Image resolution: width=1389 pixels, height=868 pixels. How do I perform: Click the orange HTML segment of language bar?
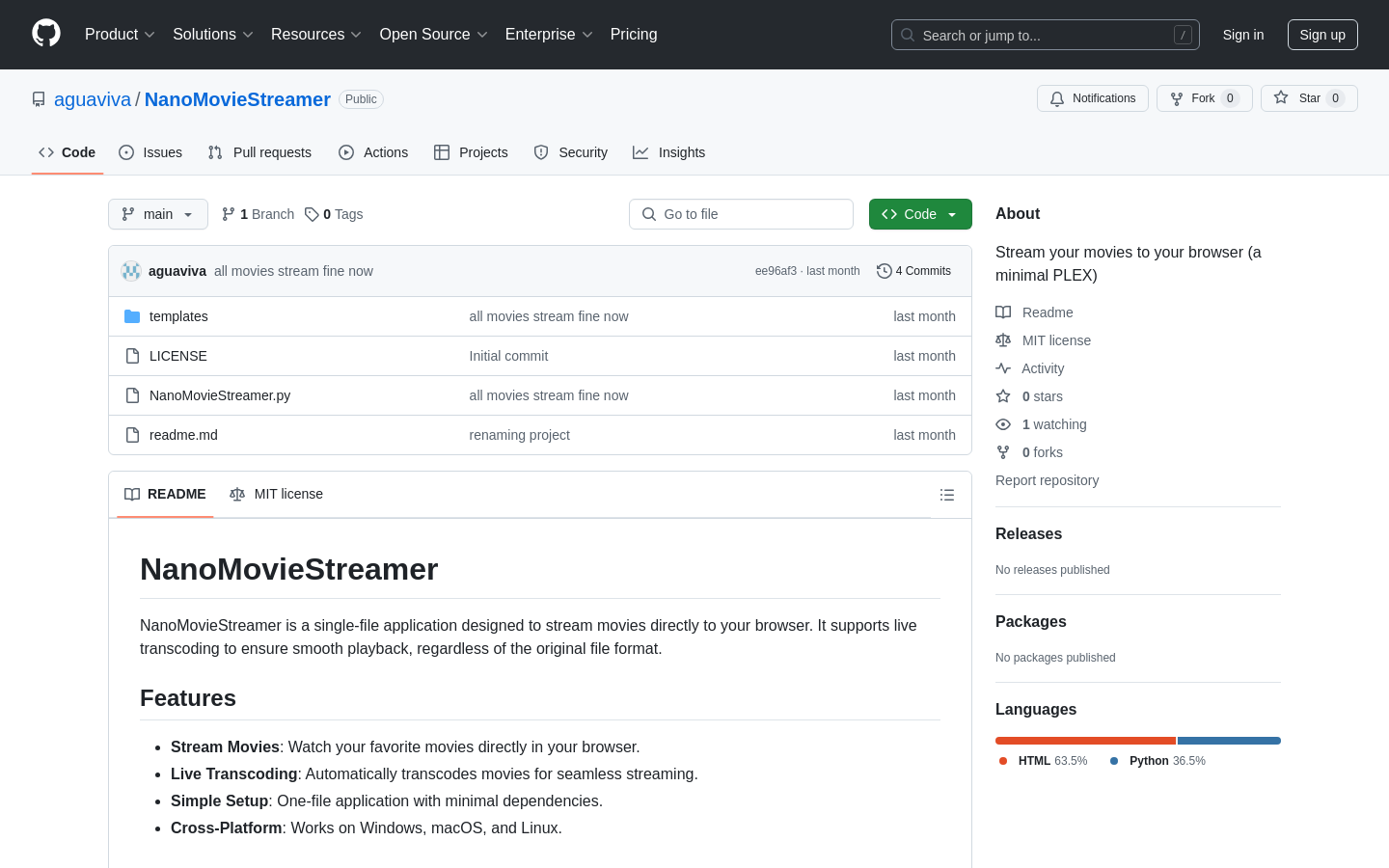[x=1085, y=741]
